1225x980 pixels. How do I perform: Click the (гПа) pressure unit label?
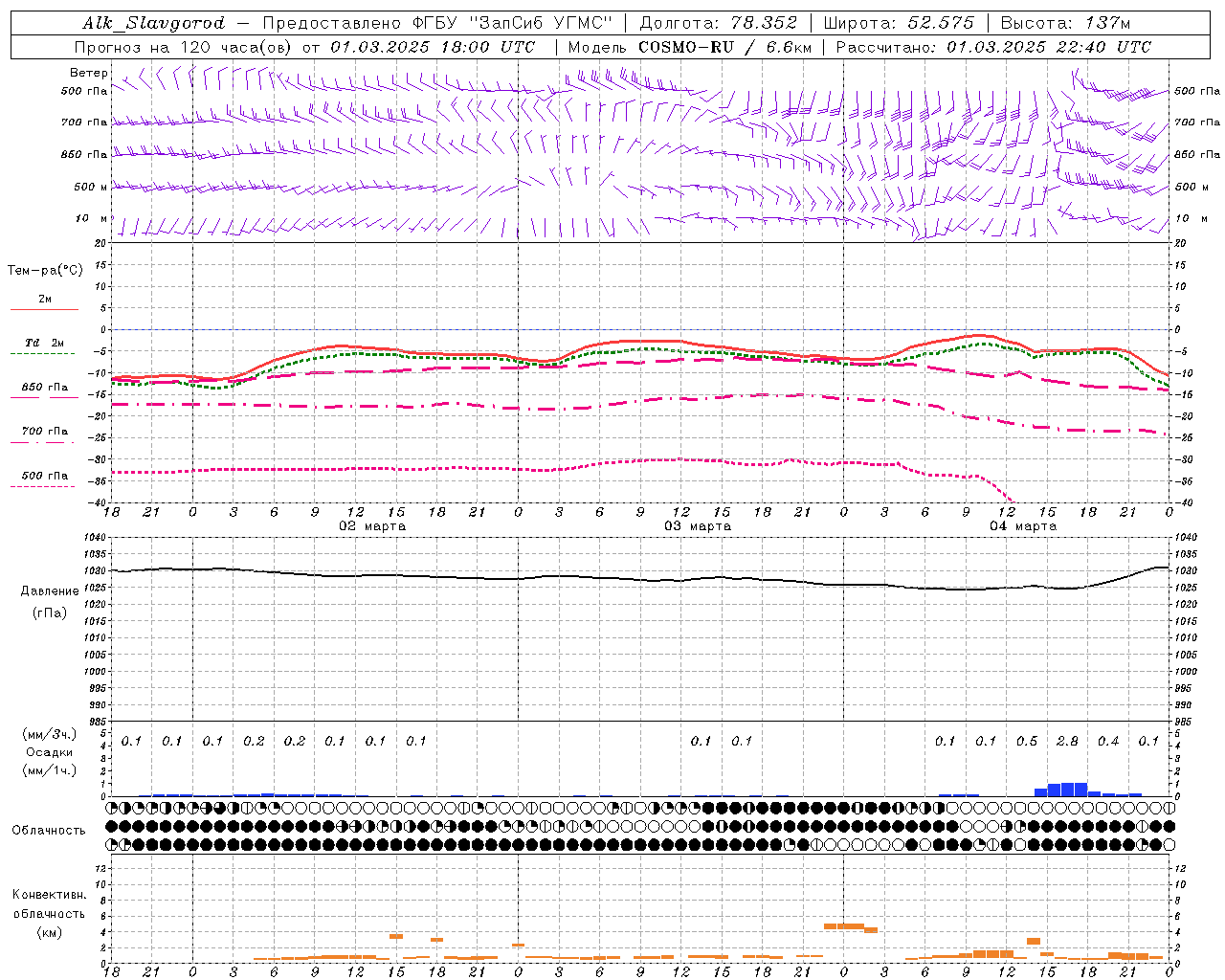[50, 613]
